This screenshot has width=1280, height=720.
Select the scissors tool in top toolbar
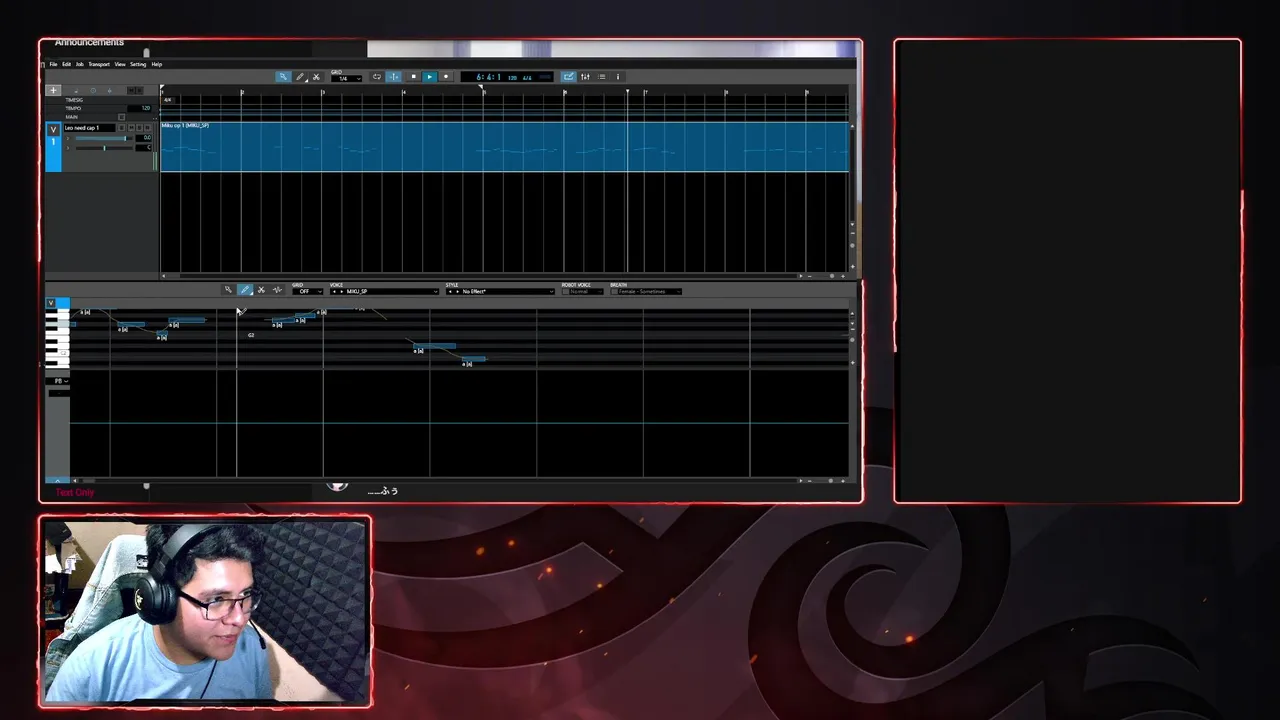(x=316, y=77)
